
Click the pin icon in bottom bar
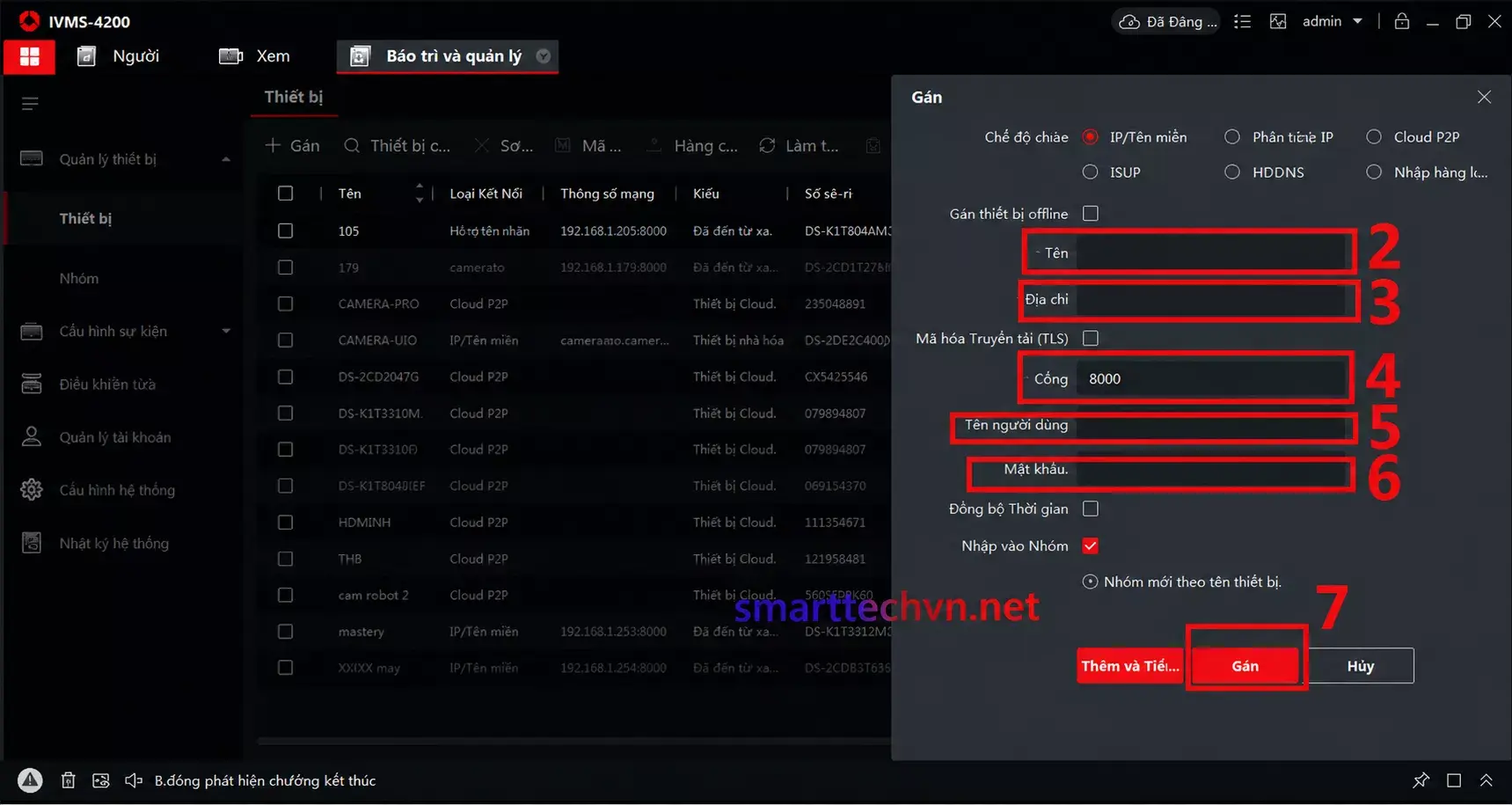[1421, 780]
